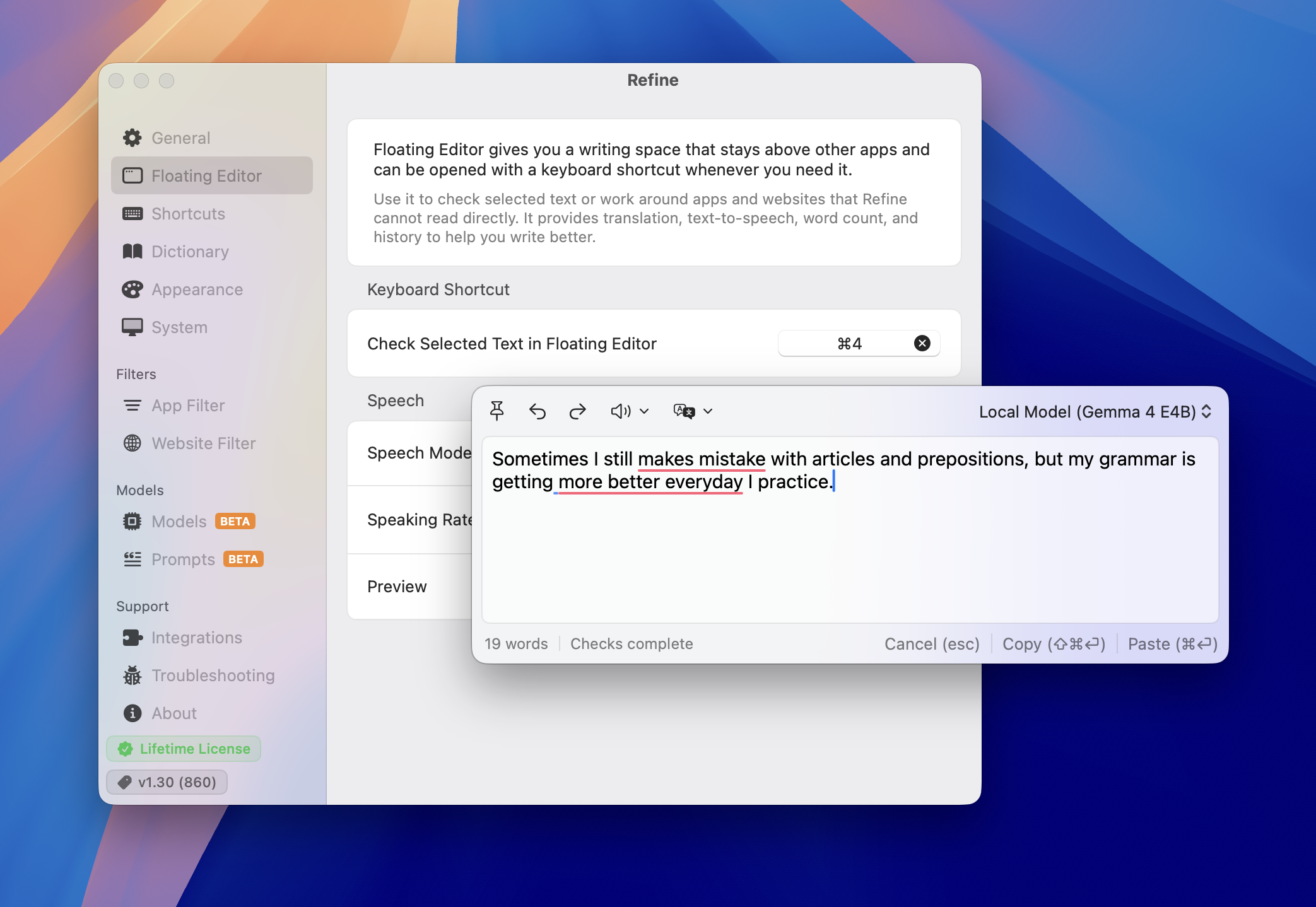Screen dimensions: 1316x907
Task: Click the 'Keyboard Shortcut' section heading
Action: coord(438,290)
